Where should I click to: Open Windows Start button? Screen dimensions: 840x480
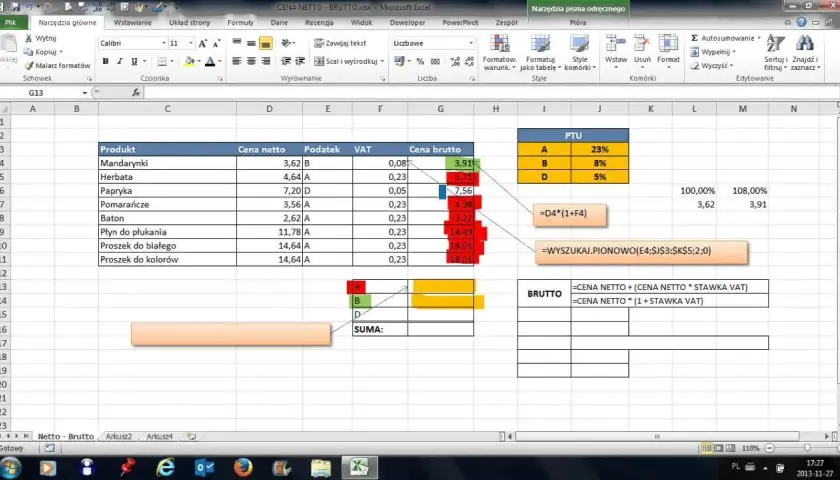(10, 468)
